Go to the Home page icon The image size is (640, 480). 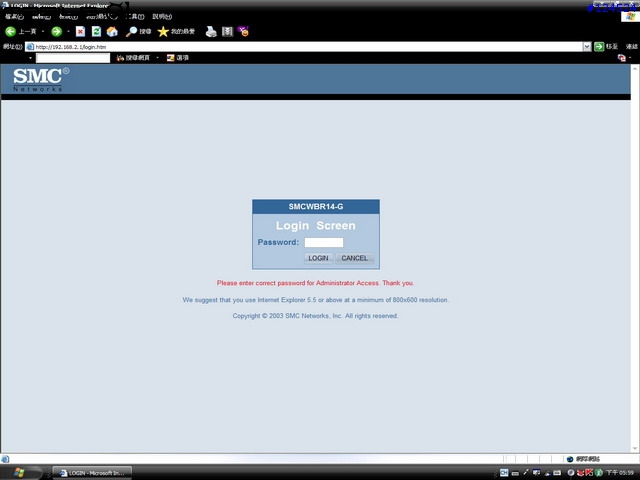coord(112,31)
